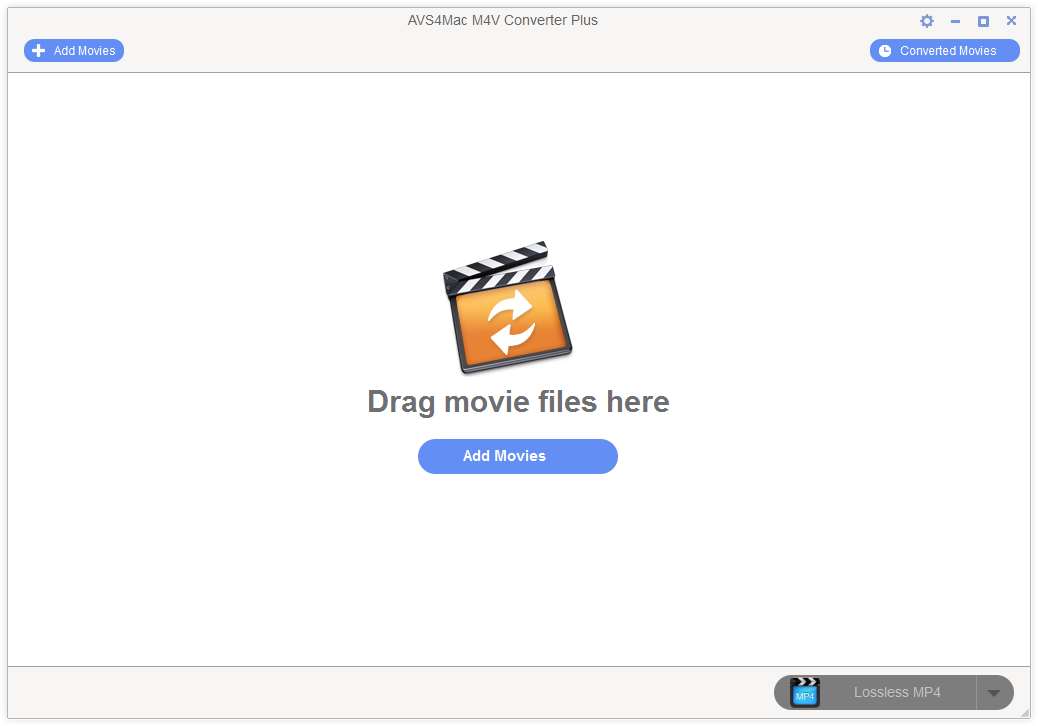The height and width of the screenshot is (726, 1038).
Task: Click the "Drag movie files here" text
Action: pos(518,402)
